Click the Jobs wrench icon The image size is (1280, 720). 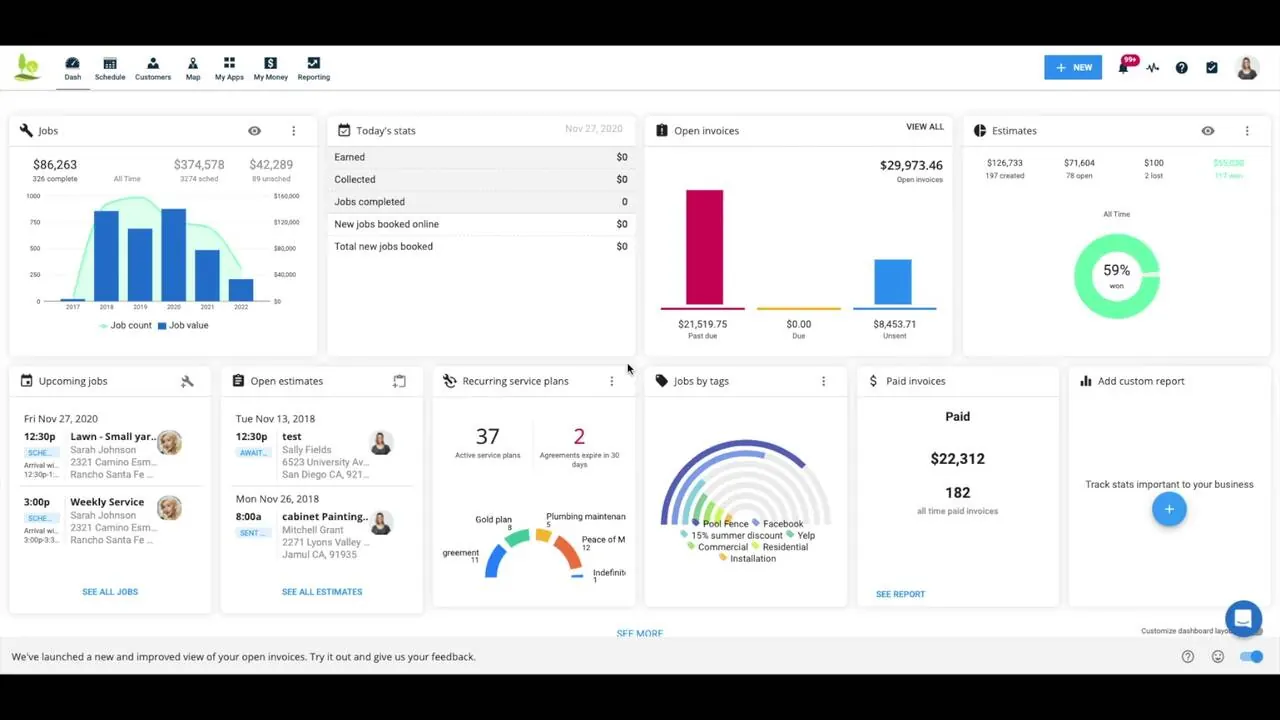point(26,131)
